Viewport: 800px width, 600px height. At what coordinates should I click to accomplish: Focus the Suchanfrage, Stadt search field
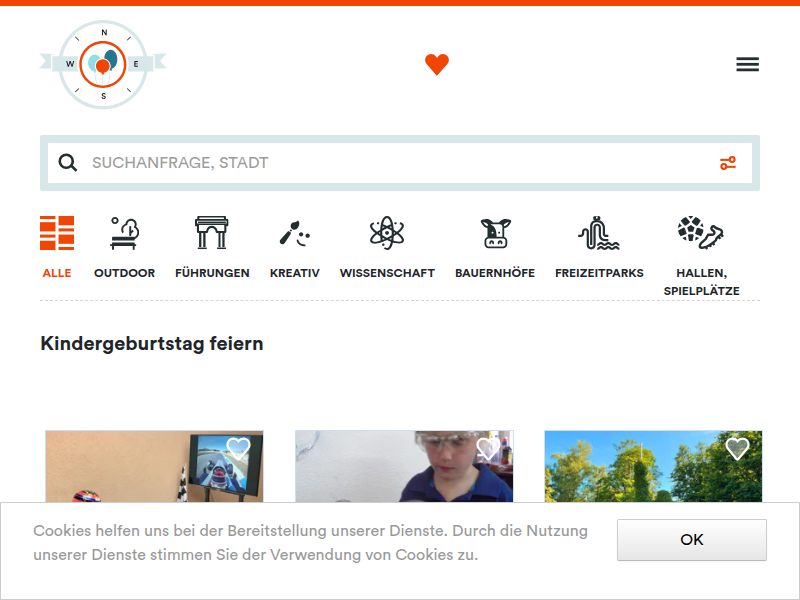click(x=400, y=163)
